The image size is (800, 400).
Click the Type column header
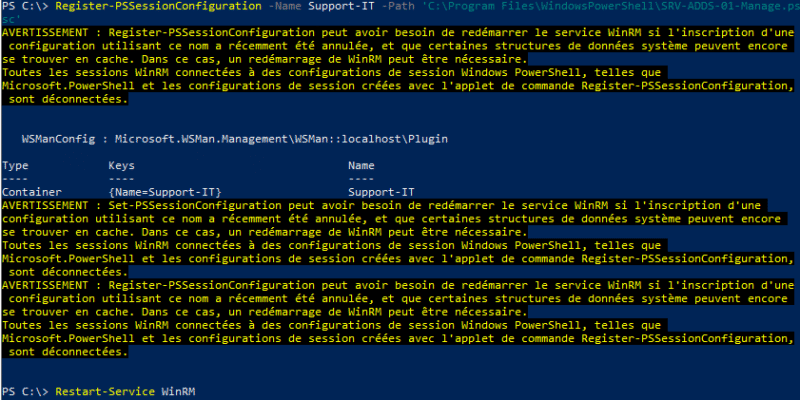(16, 164)
